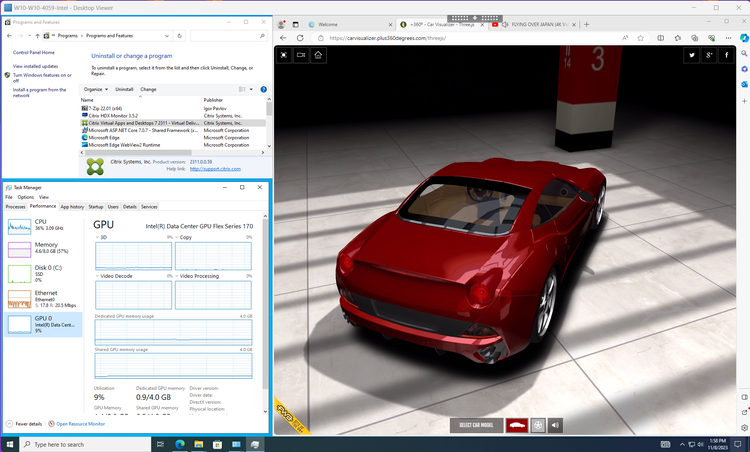Collapse Task Manager with Fewer details
This screenshot has height=452, width=750.
pyautogui.click(x=24, y=424)
